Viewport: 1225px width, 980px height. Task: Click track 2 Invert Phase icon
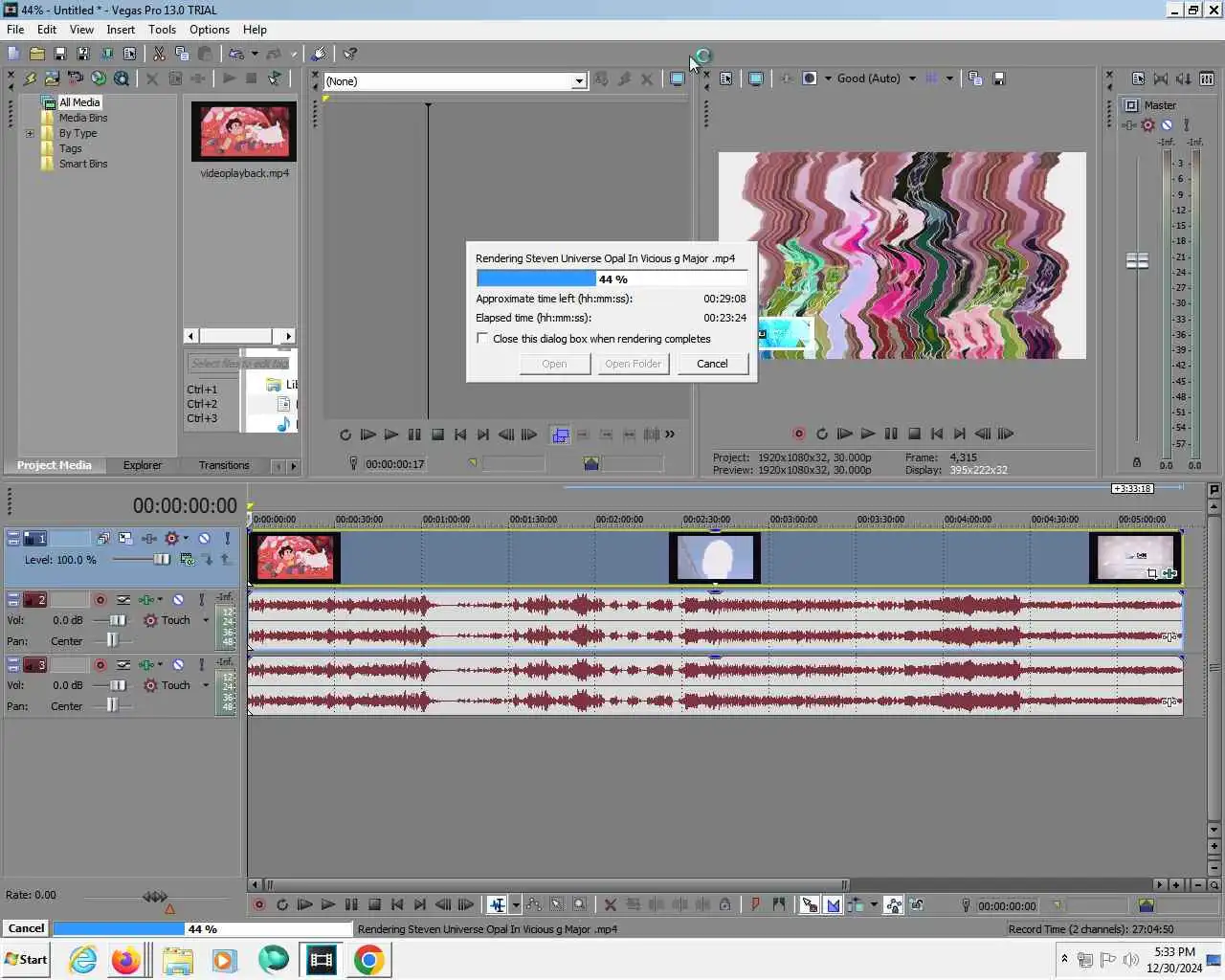coord(123,600)
